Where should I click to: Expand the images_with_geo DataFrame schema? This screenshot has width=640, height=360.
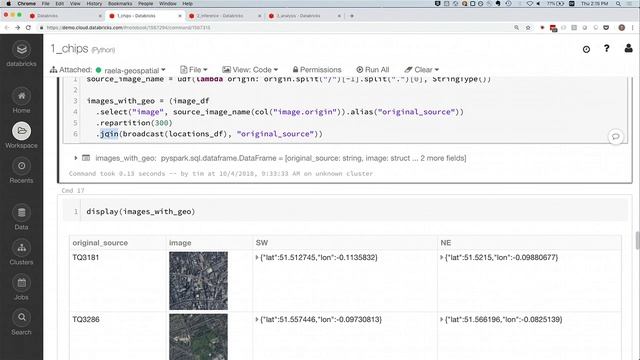[76, 158]
